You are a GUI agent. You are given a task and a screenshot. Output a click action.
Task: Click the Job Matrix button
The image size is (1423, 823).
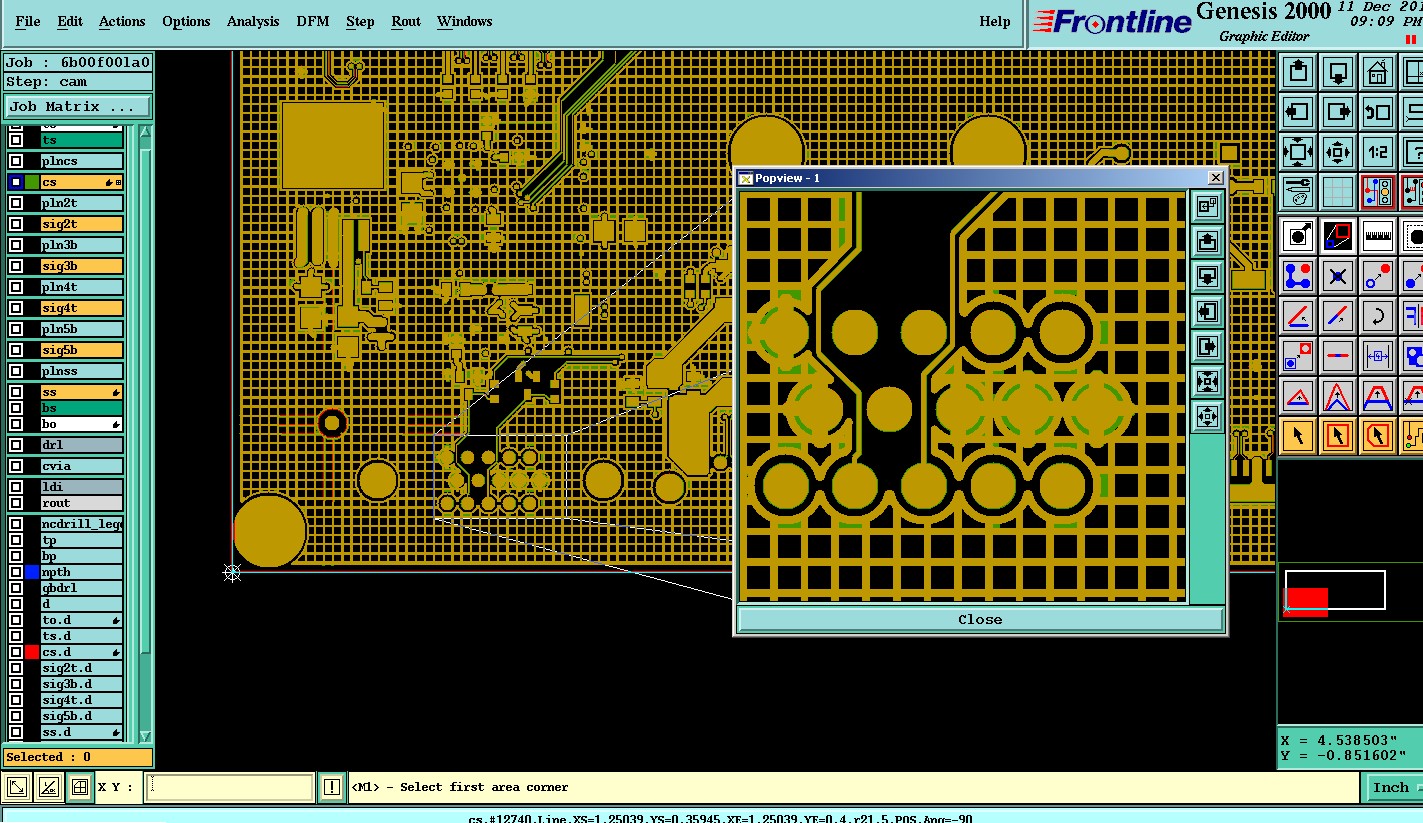tap(78, 106)
